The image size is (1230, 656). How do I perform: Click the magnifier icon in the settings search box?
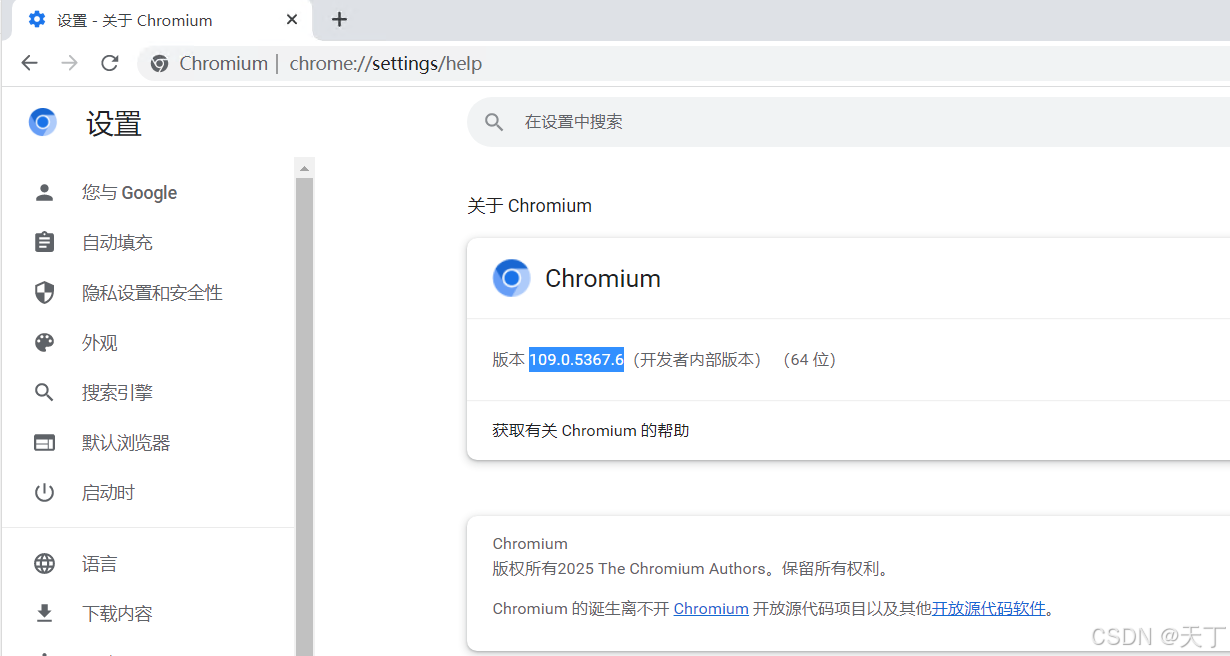[494, 122]
